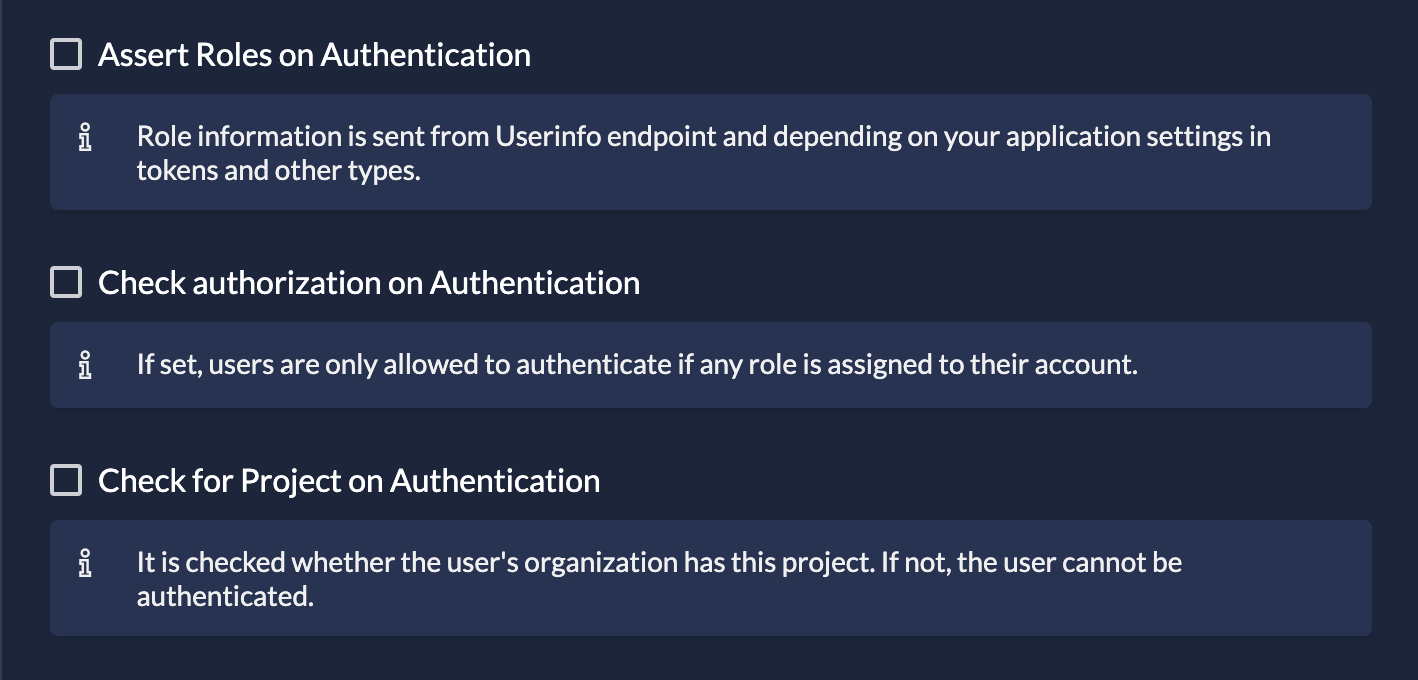This screenshot has height=680, width=1418.
Task: Click info icon beside user's organization note
Action: [85, 563]
